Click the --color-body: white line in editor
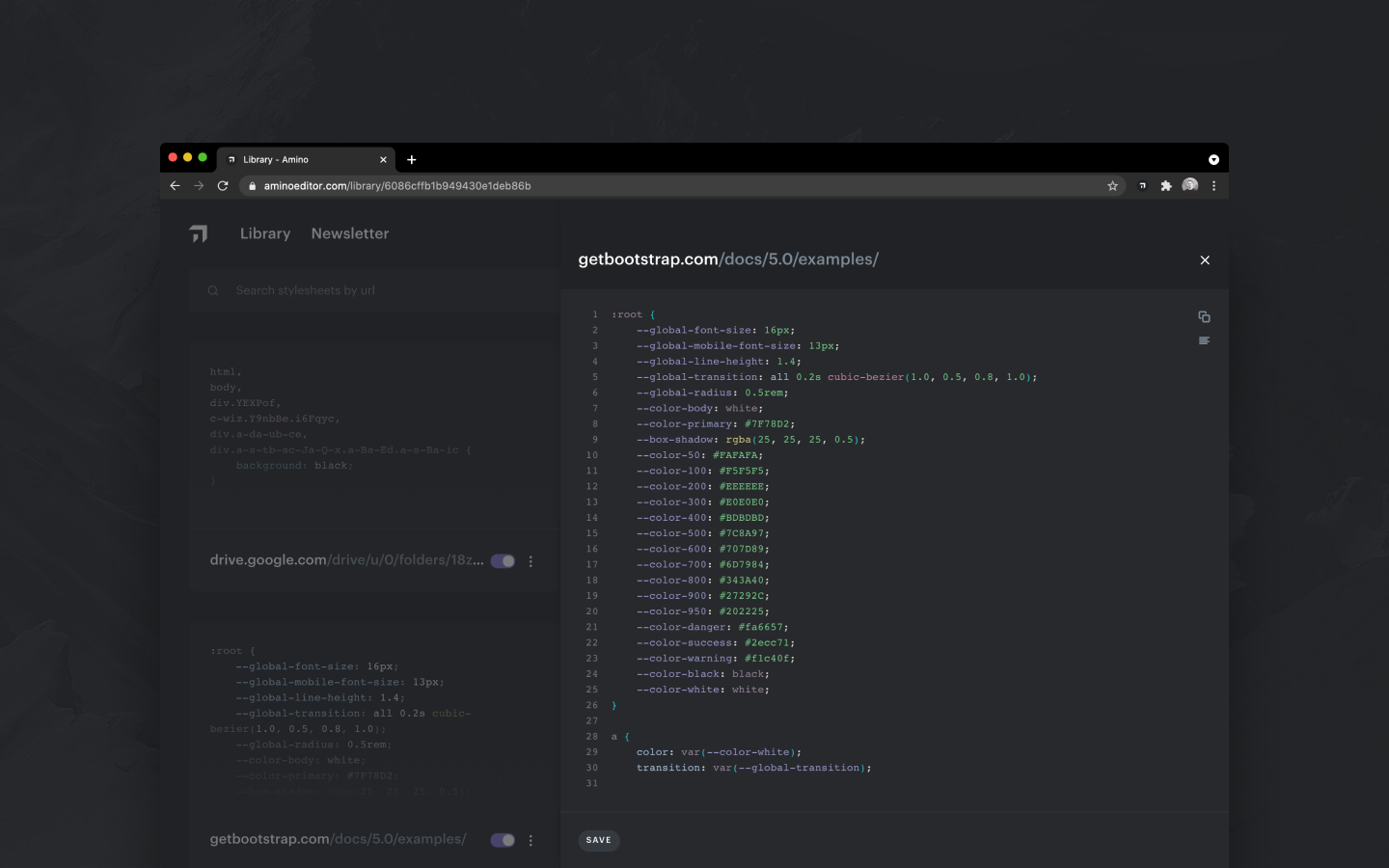The image size is (1389, 868). pyautogui.click(x=699, y=408)
